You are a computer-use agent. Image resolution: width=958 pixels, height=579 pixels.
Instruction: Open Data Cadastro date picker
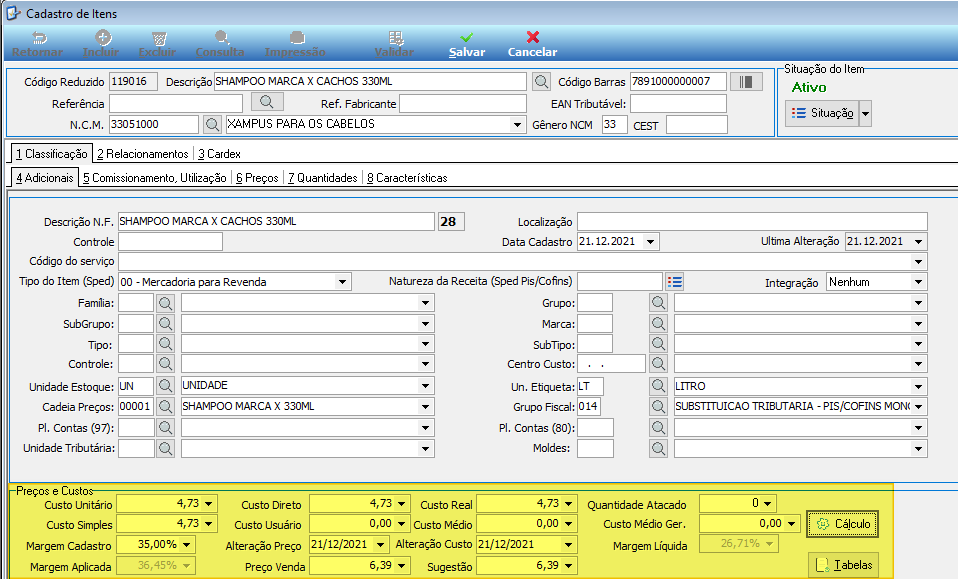click(651, 242)
